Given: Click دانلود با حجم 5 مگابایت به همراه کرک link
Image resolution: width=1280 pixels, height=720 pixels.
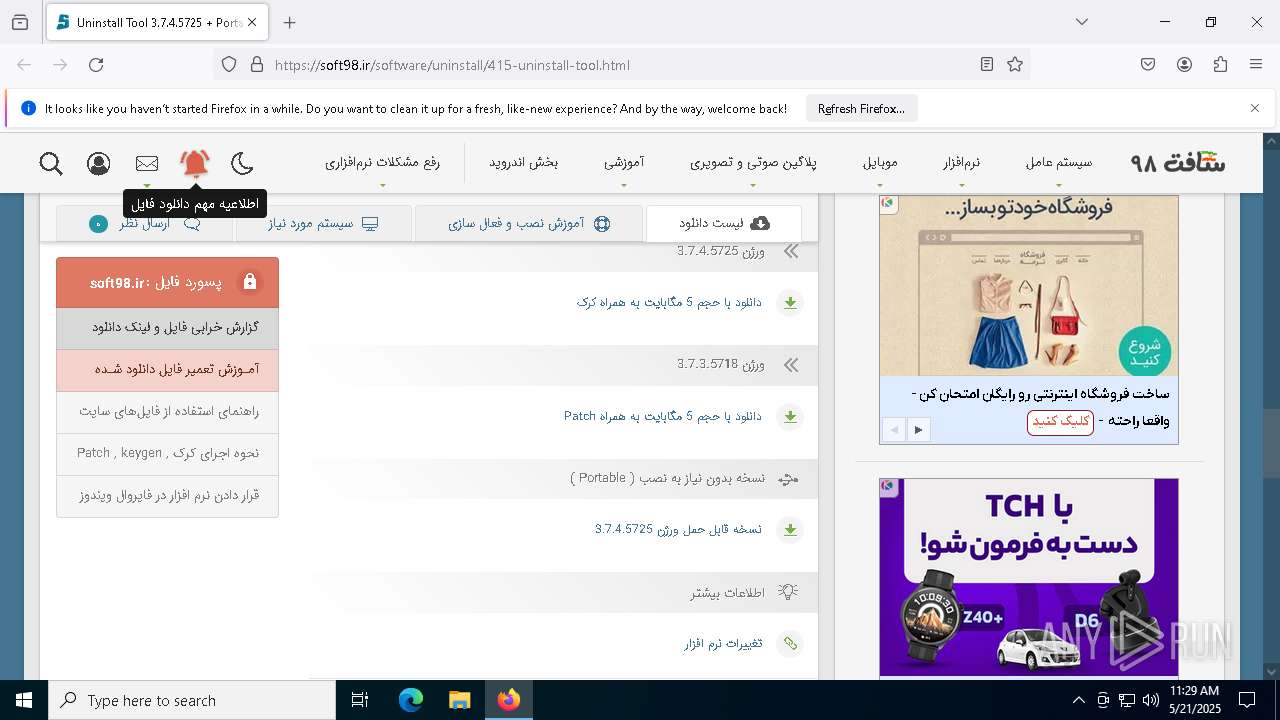Looking at the screenshot, I should pyautogui.click(x=668, y=302).
